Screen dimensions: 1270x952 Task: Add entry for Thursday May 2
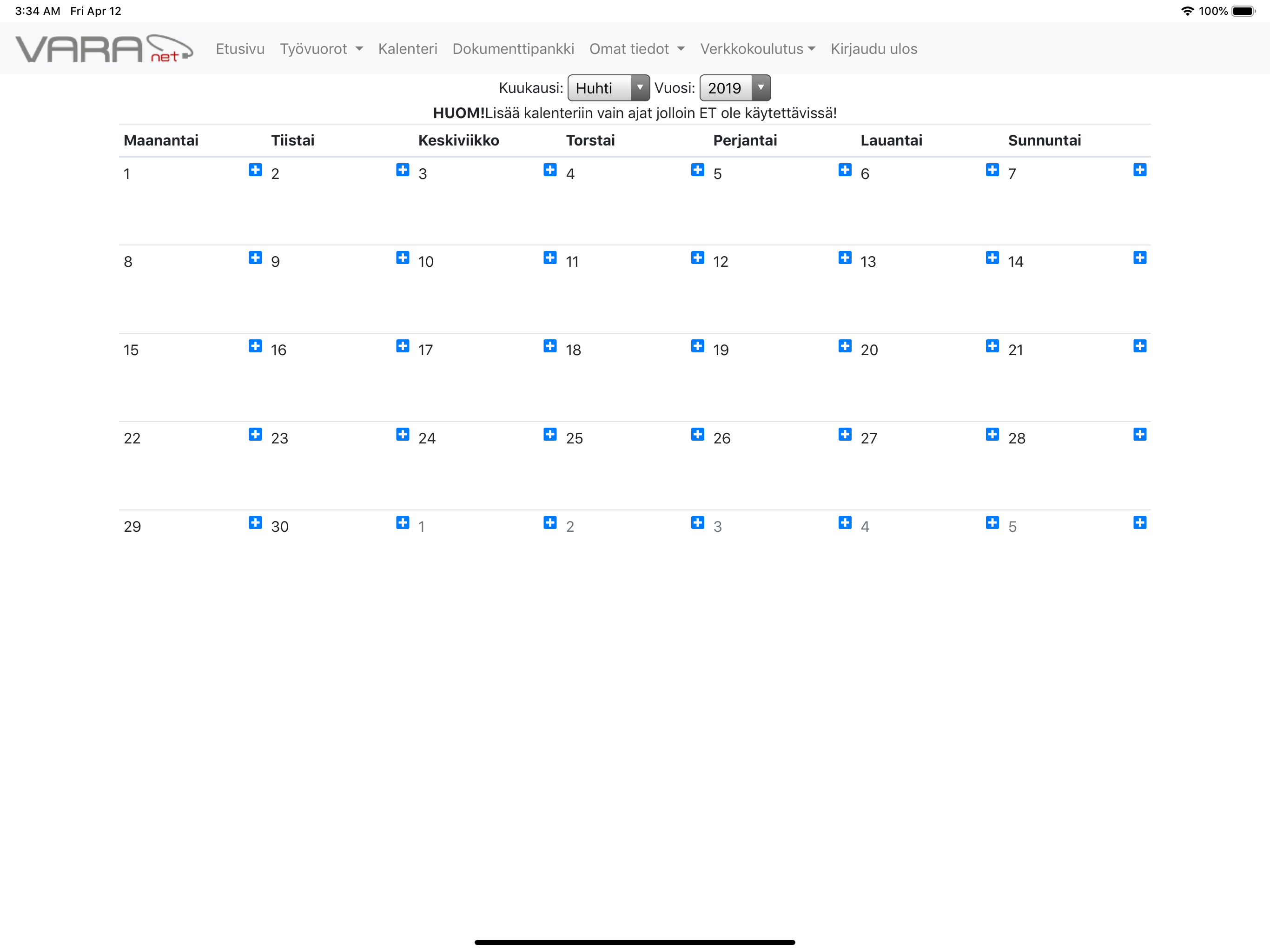point(698,522)
